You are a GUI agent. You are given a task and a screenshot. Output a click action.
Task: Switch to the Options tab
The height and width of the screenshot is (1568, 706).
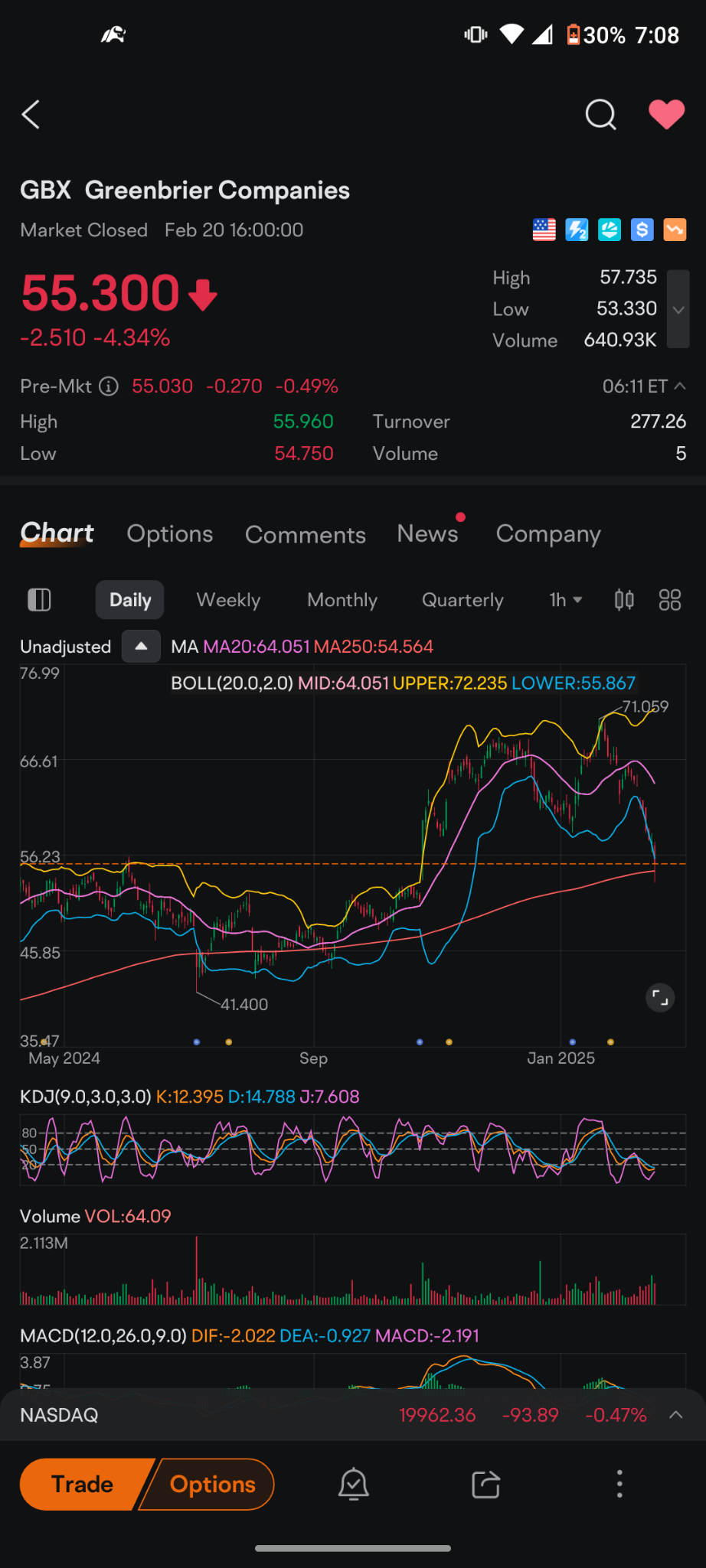click(170, 533)
